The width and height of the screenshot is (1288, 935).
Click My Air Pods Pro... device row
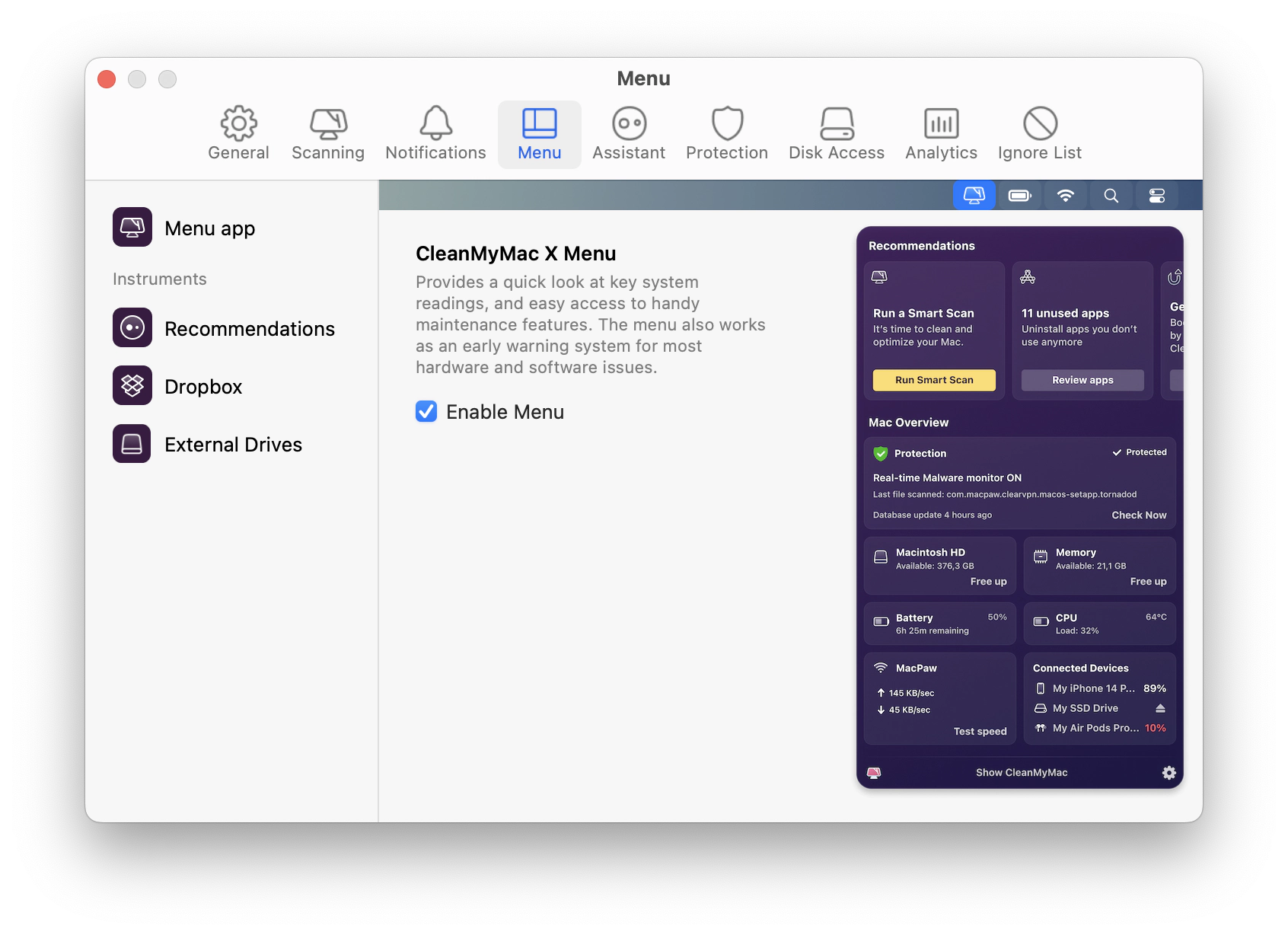pyautogui.click(x=1100, y=728)
